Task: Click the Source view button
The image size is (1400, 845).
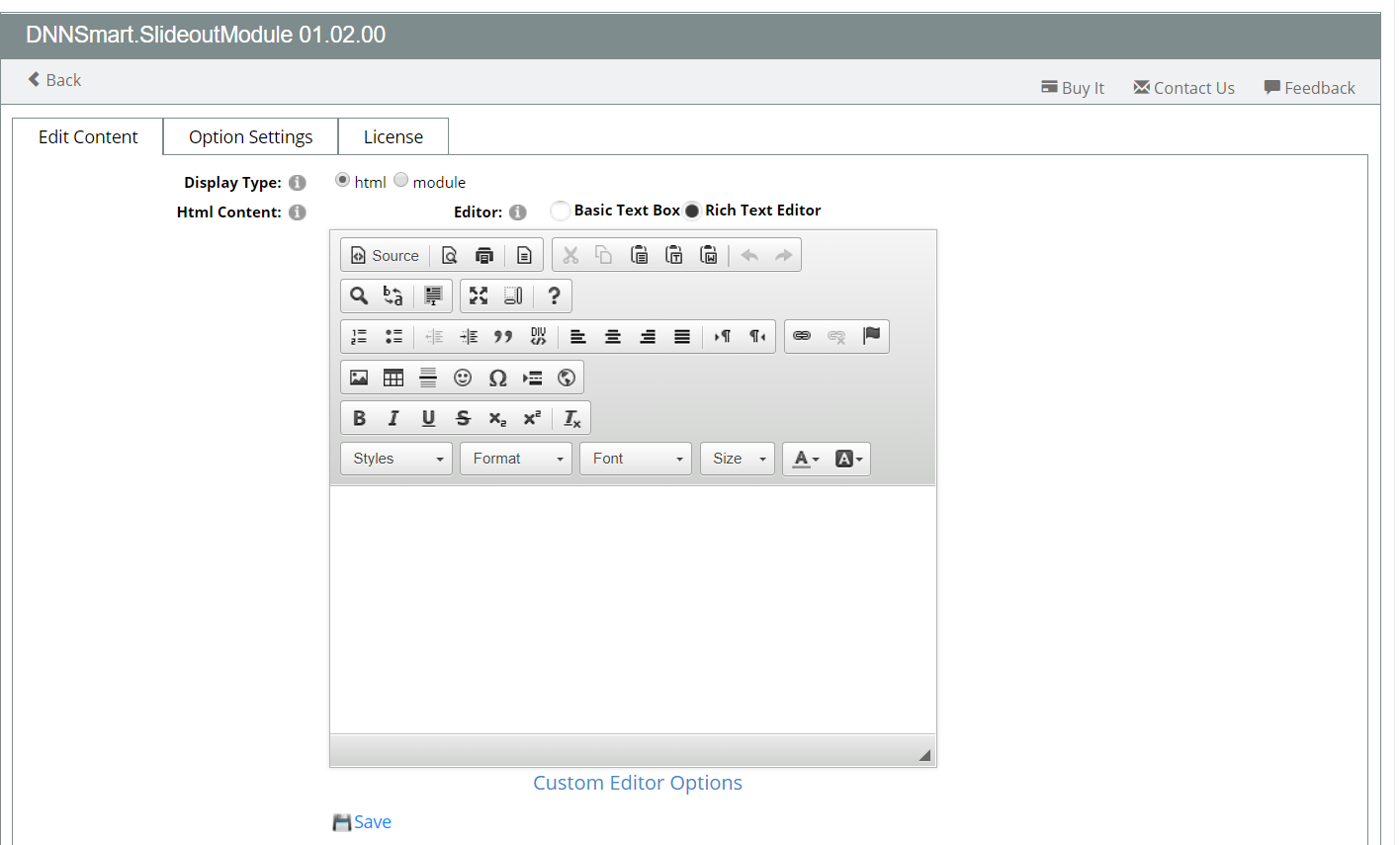Action: point(386,255)
